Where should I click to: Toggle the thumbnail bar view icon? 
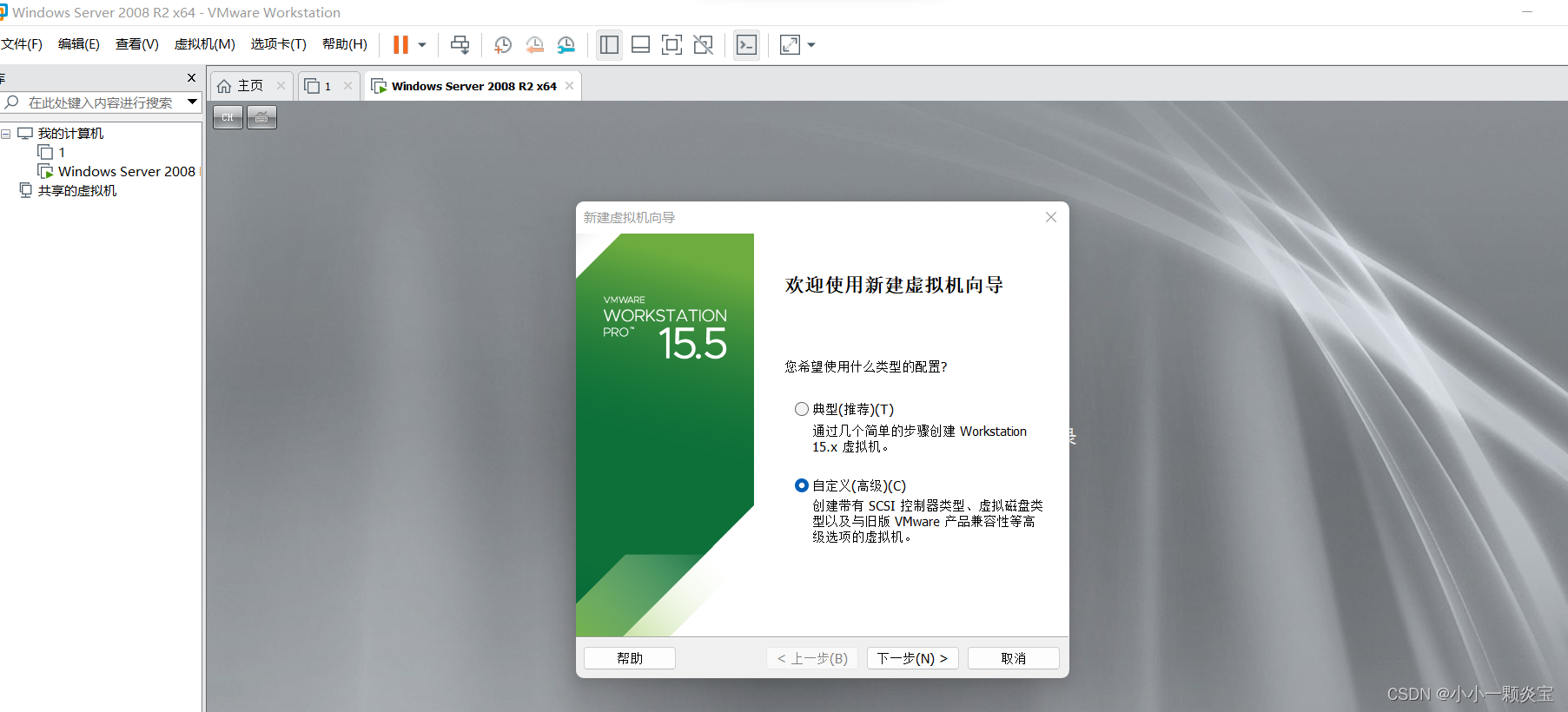point(641,45)
